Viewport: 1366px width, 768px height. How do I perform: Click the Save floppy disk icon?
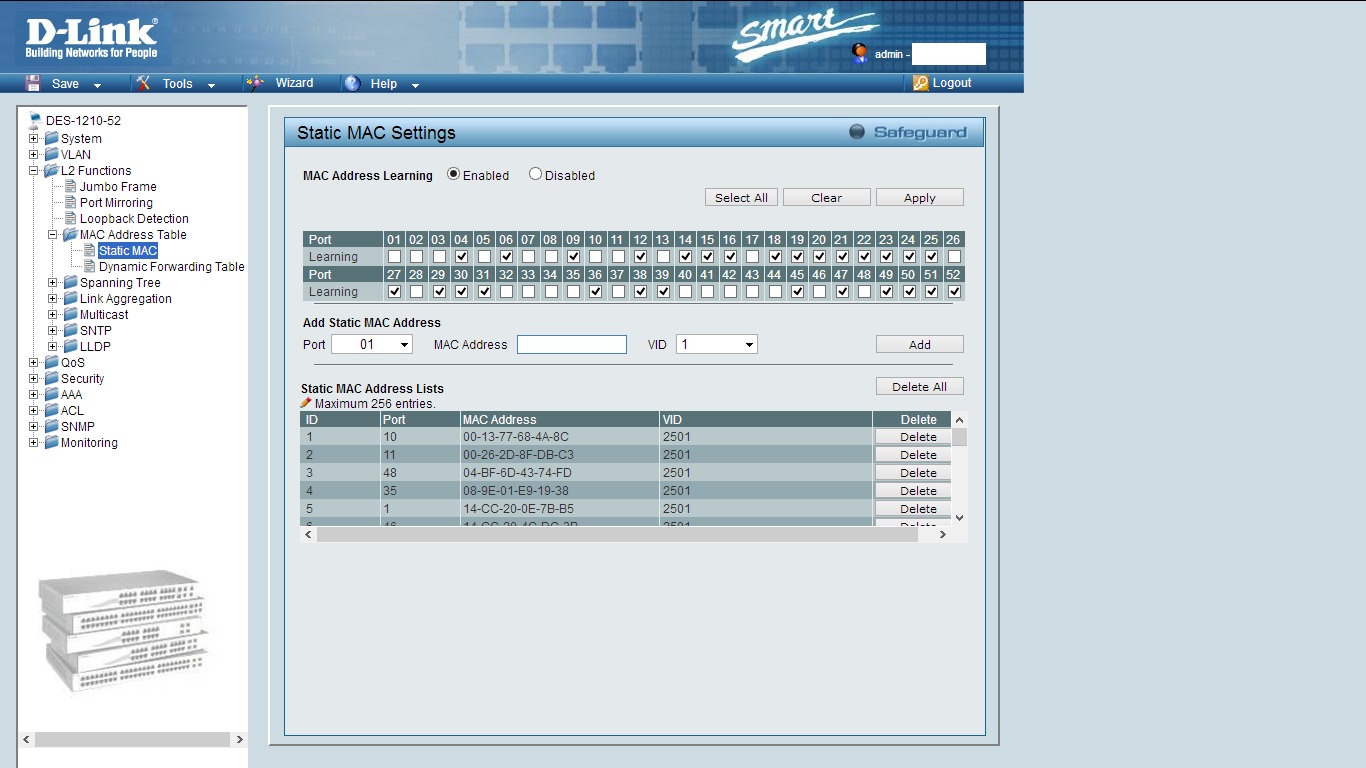tap(33, 83)
